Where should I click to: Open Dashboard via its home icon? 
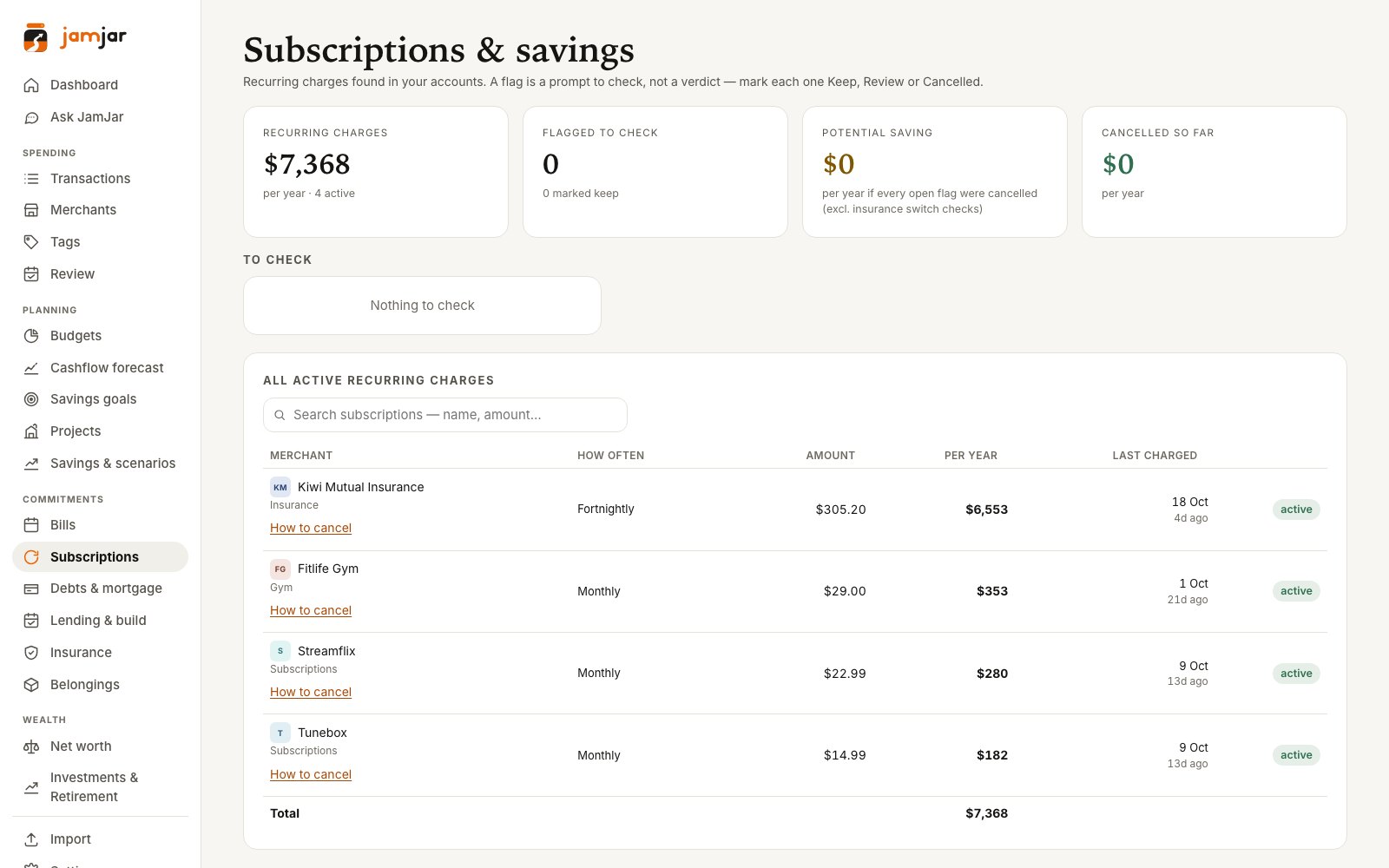point(31,85)
